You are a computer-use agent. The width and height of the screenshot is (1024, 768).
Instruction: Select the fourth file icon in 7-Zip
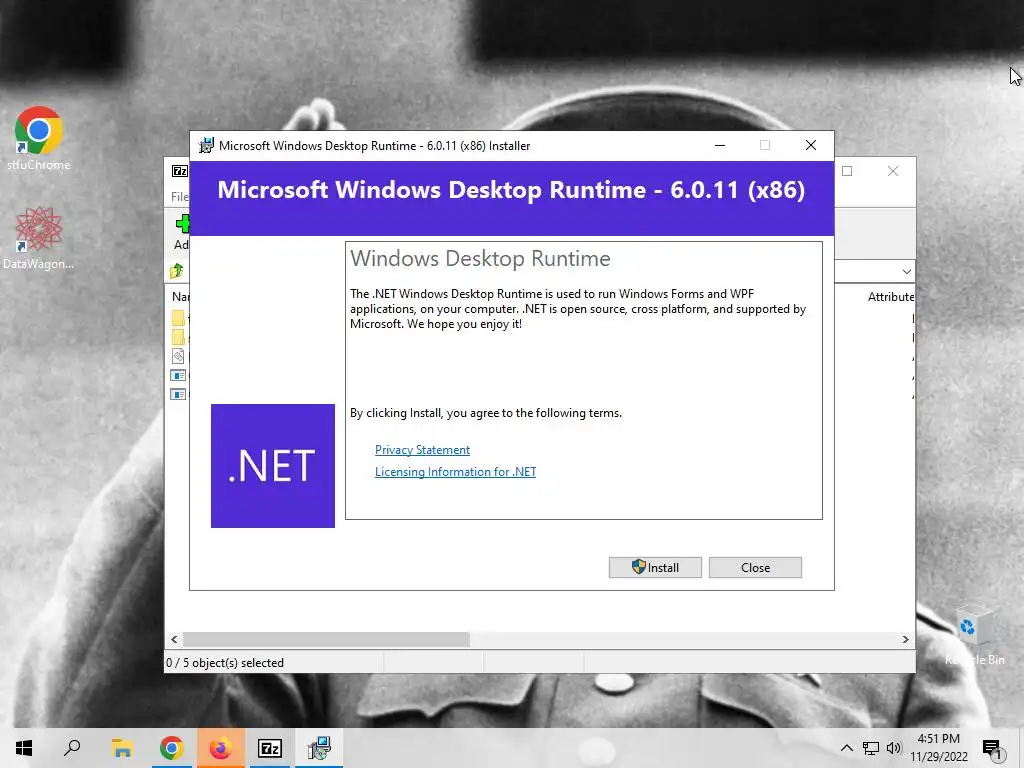pos(178,376)
